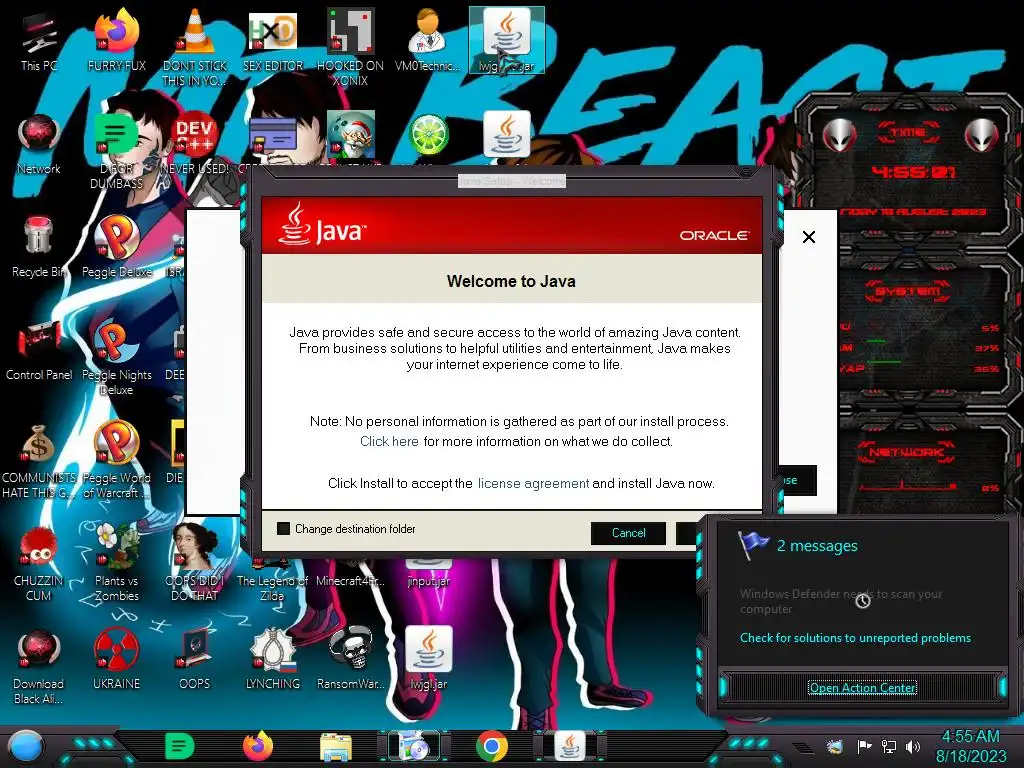
Task: Tick the Change destination folder checkbox
Action: [283, 528]
